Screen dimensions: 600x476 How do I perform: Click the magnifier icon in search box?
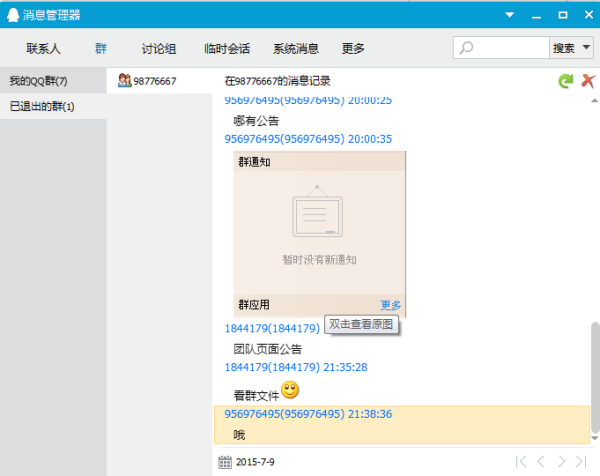tap(466, 48)
